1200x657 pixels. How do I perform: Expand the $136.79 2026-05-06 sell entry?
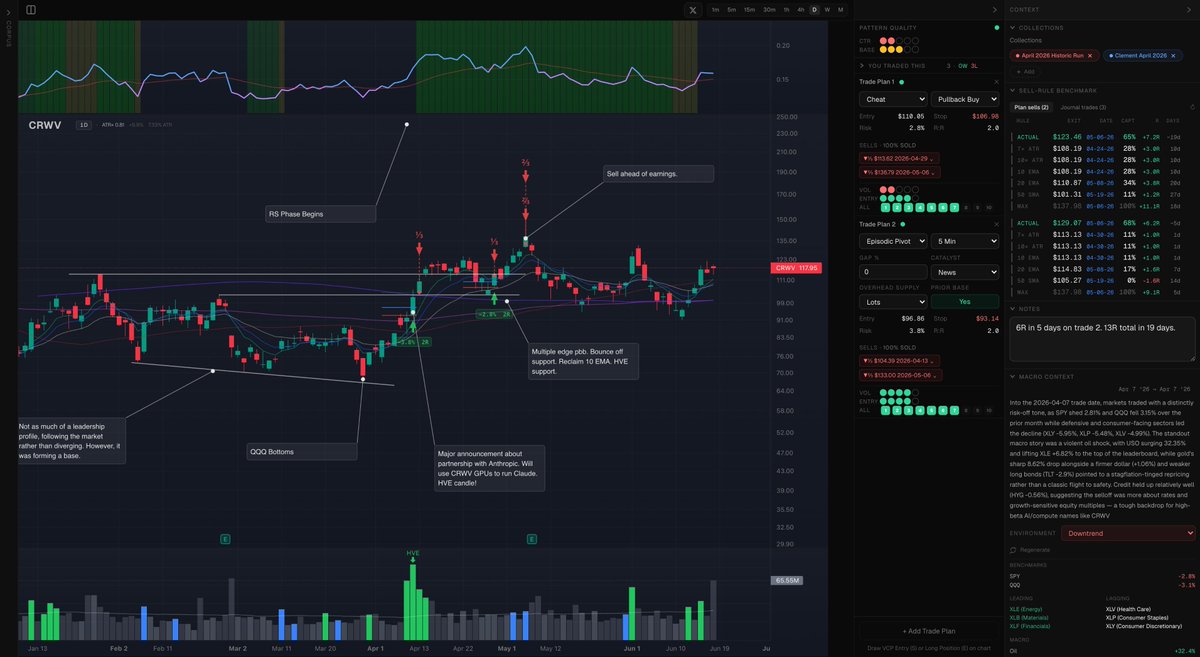[899, 173]
